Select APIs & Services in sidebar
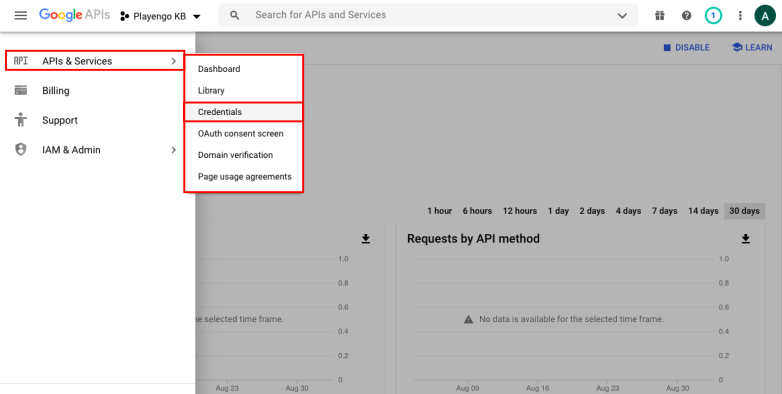Screen dimensions: 782x394 pyautogui.click(x=95, y=61)
